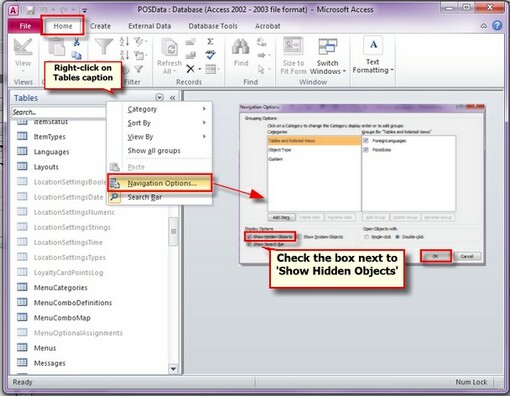510x396 pixels.
Task: Click the Refresh All icon
Action: point(169,47)
